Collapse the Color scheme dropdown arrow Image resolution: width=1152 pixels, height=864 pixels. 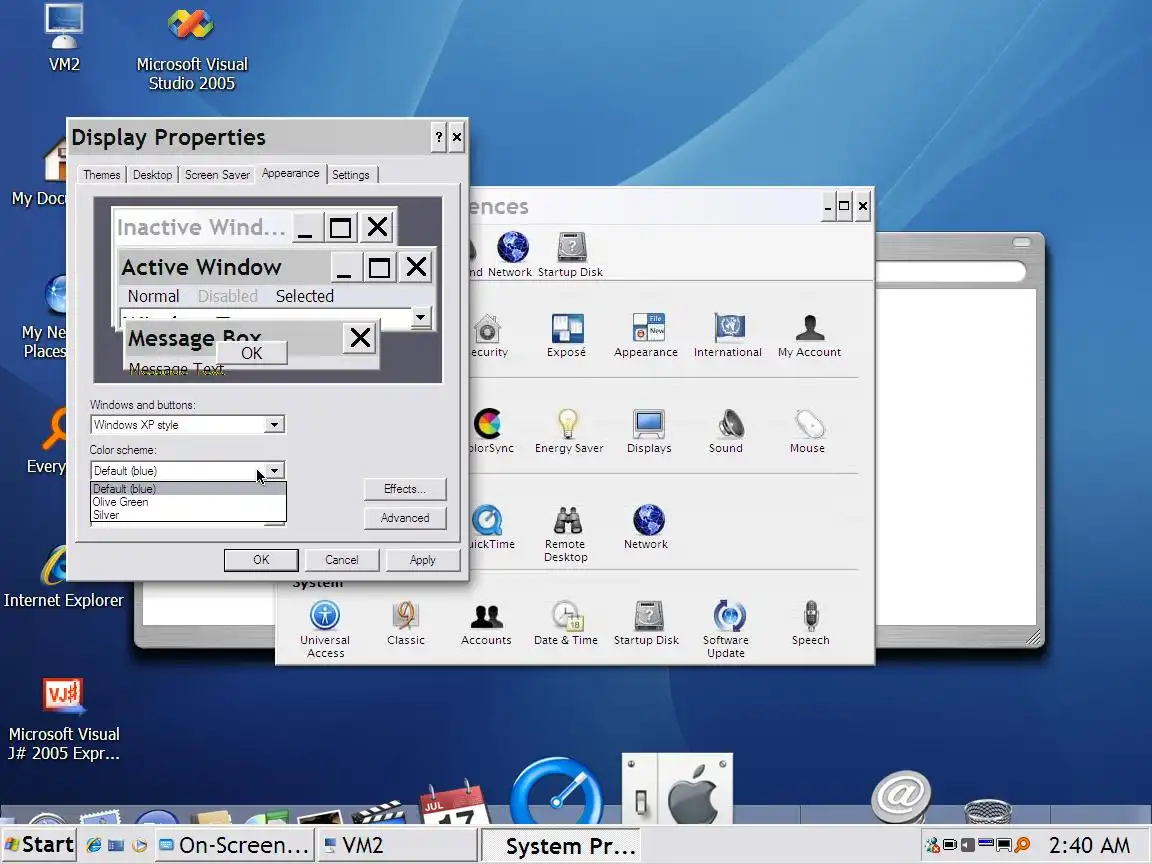[x=274, y=470]
